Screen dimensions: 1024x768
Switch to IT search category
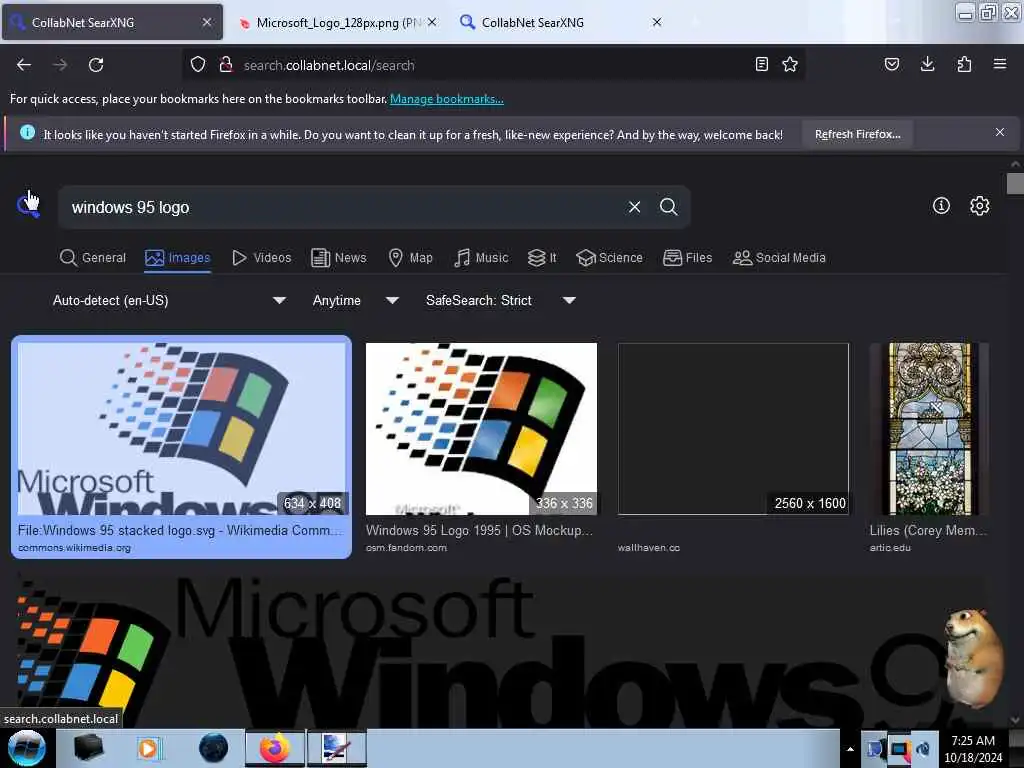pos(543,258)
